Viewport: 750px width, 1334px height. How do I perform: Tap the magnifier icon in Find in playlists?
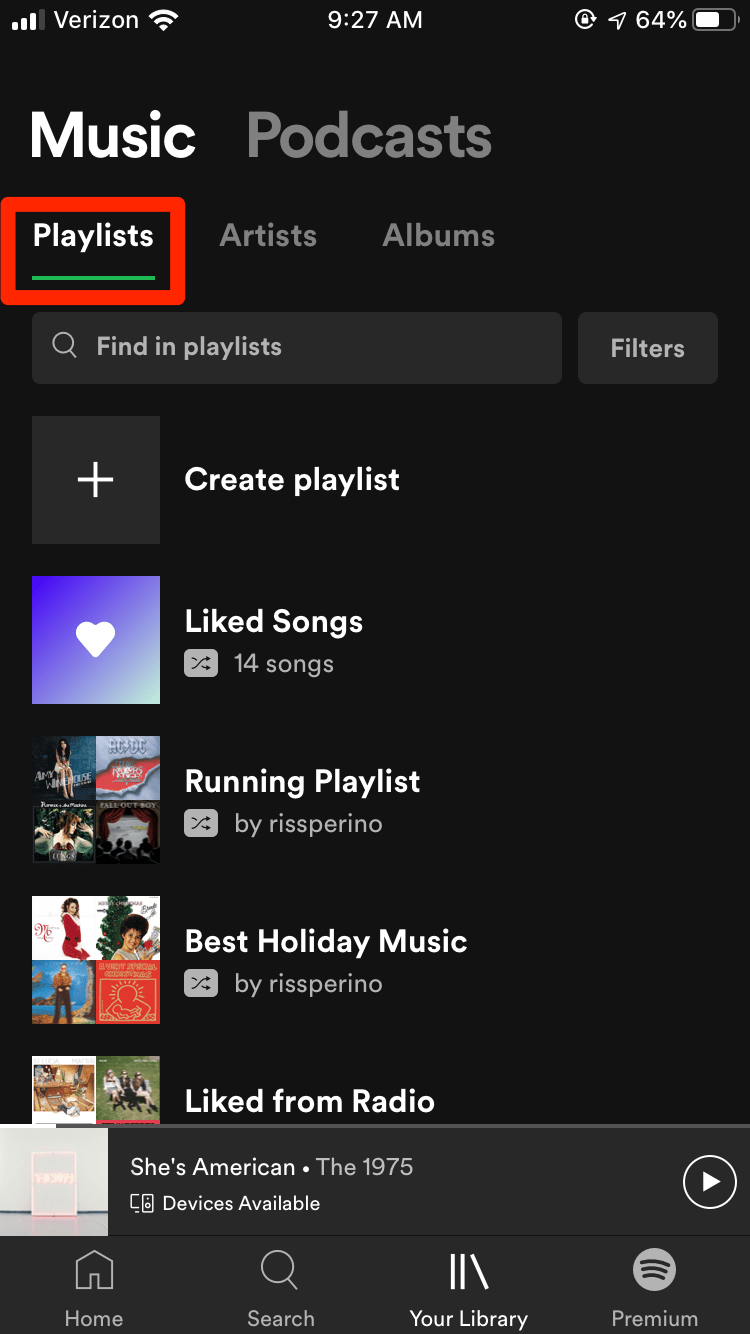click(x=65, y=346)
